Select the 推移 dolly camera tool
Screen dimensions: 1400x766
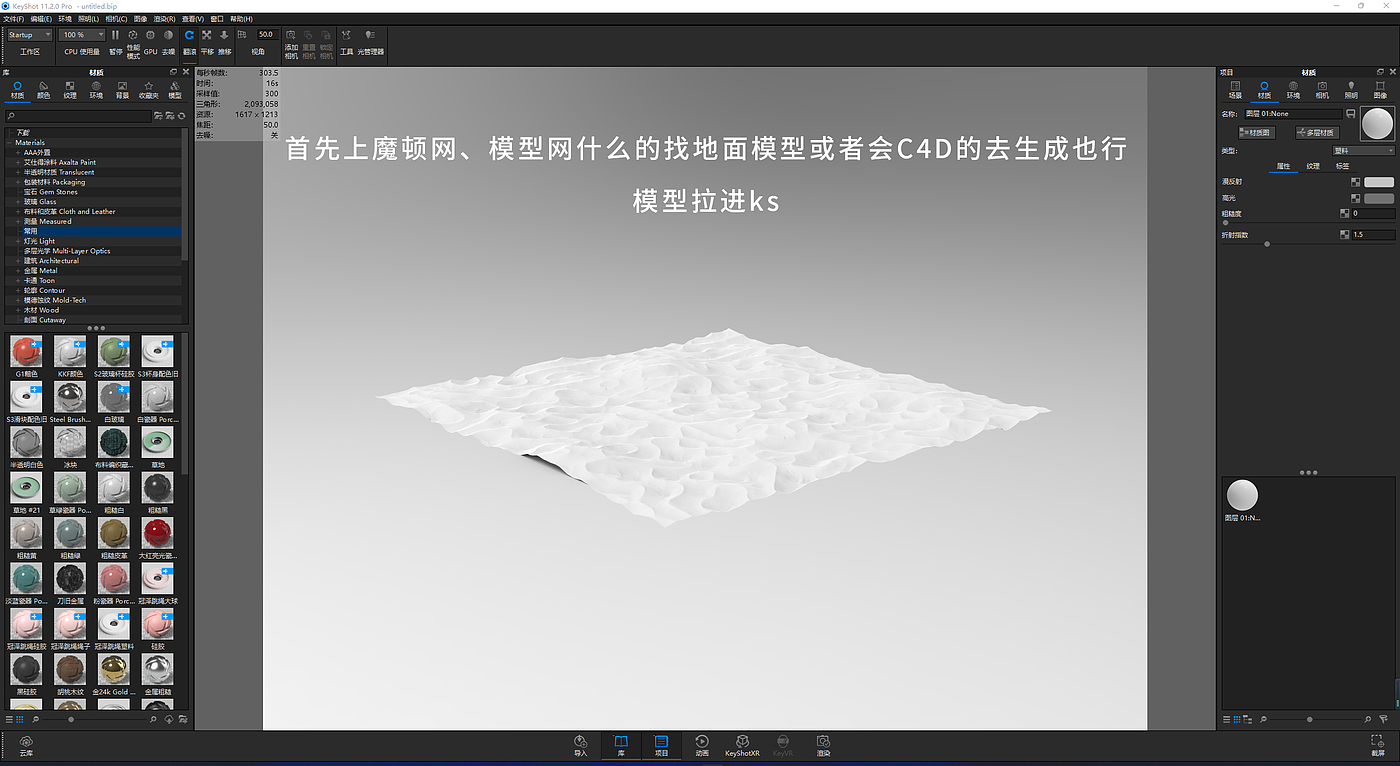pyautogui.click(x=224, y=35)
